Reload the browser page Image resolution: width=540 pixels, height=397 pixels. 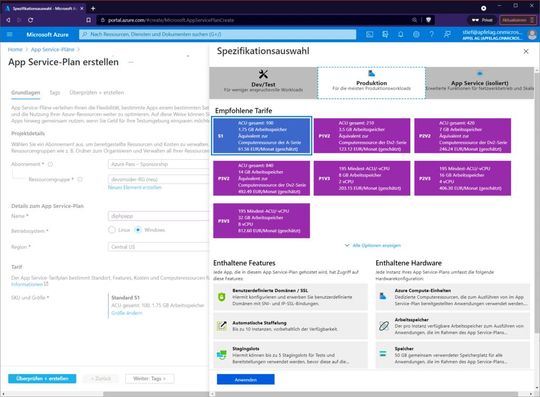pos(30,20)
